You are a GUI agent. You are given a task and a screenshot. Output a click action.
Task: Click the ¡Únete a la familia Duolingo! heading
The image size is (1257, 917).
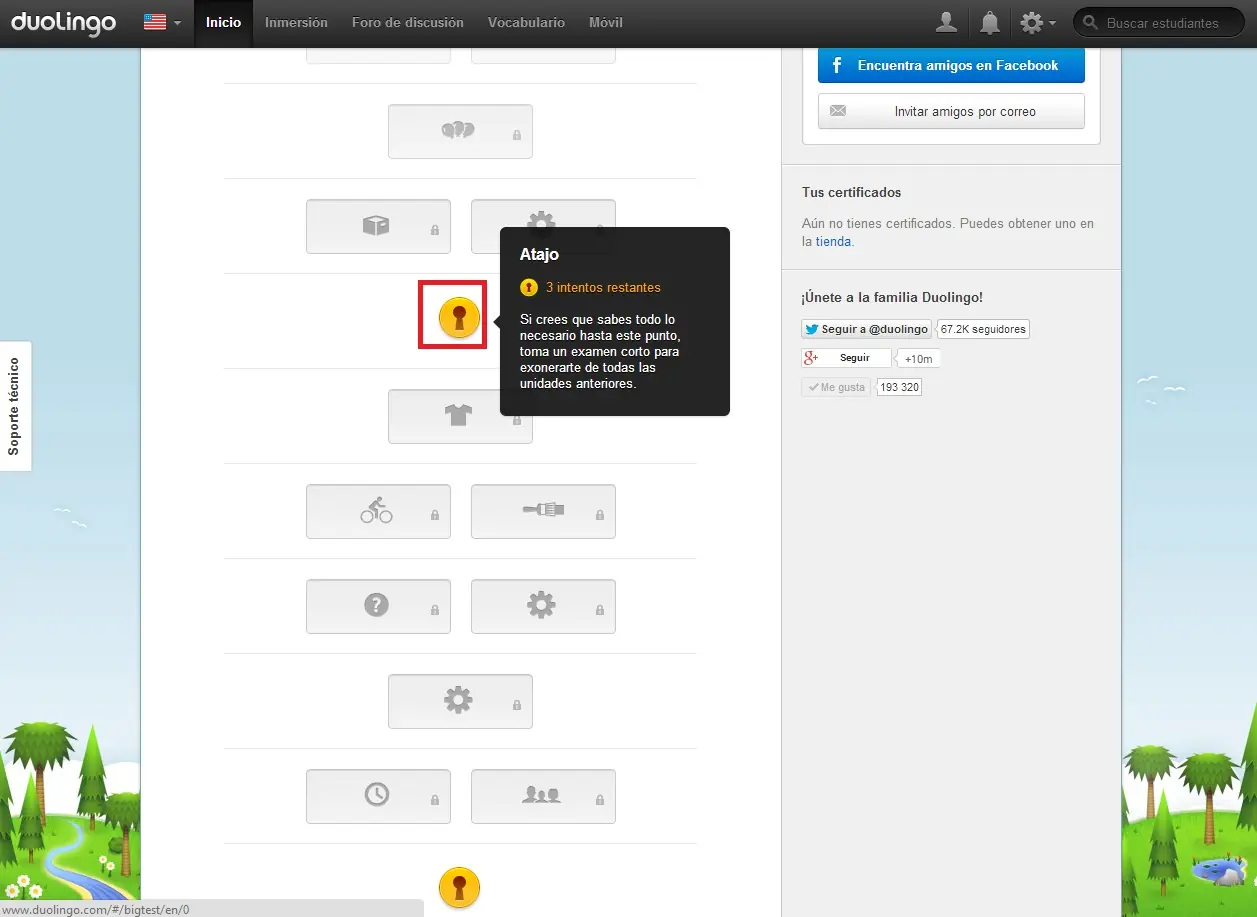tap(892, 298)
